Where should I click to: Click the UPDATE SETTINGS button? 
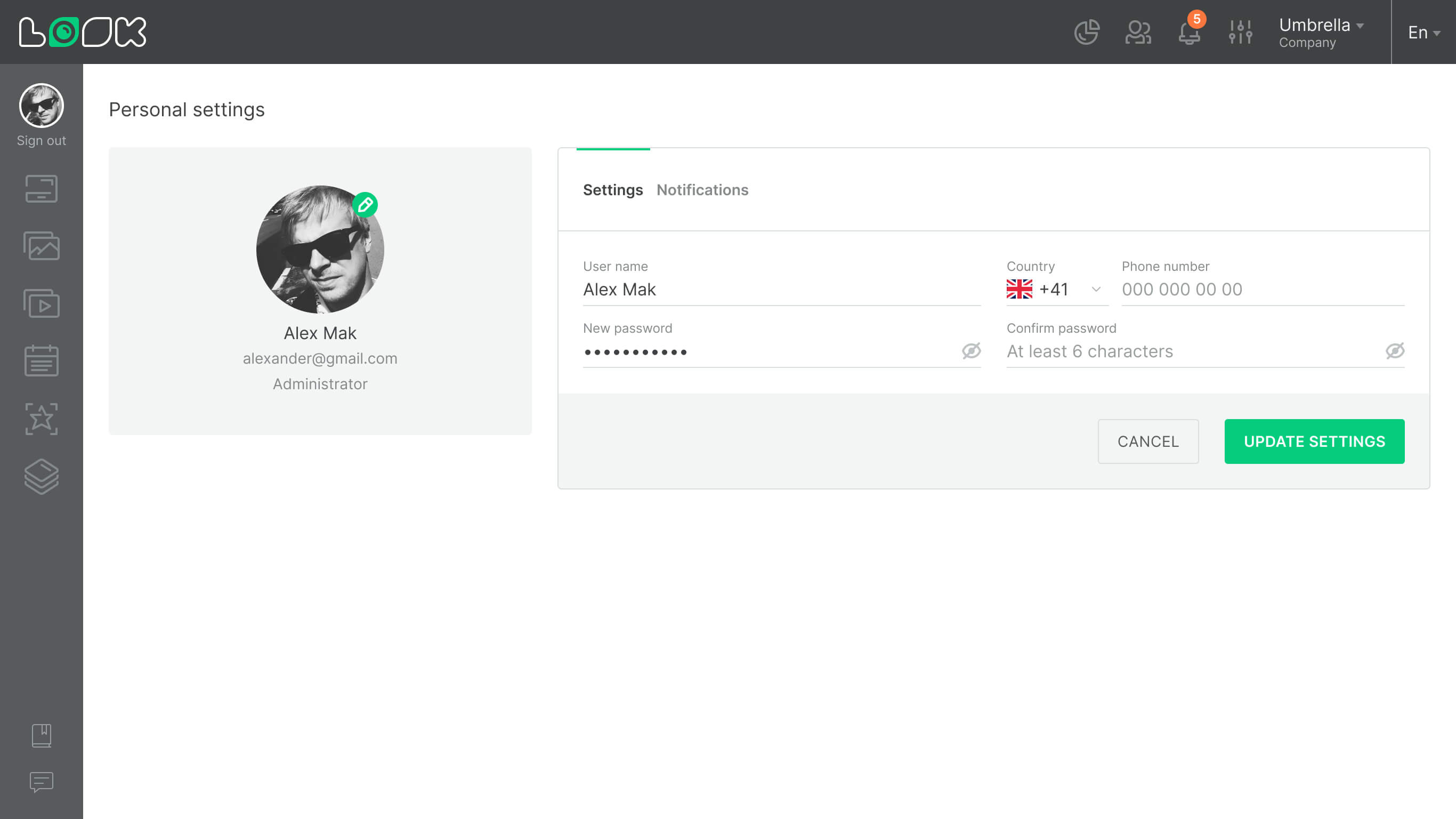(1314, 441)
